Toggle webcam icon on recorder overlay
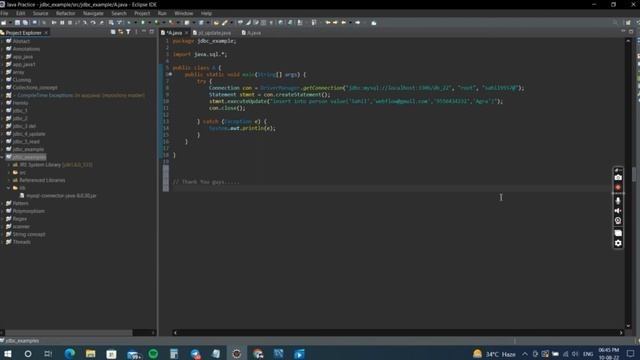Viewport: 640px width, 360px height. tap(618, 220)
